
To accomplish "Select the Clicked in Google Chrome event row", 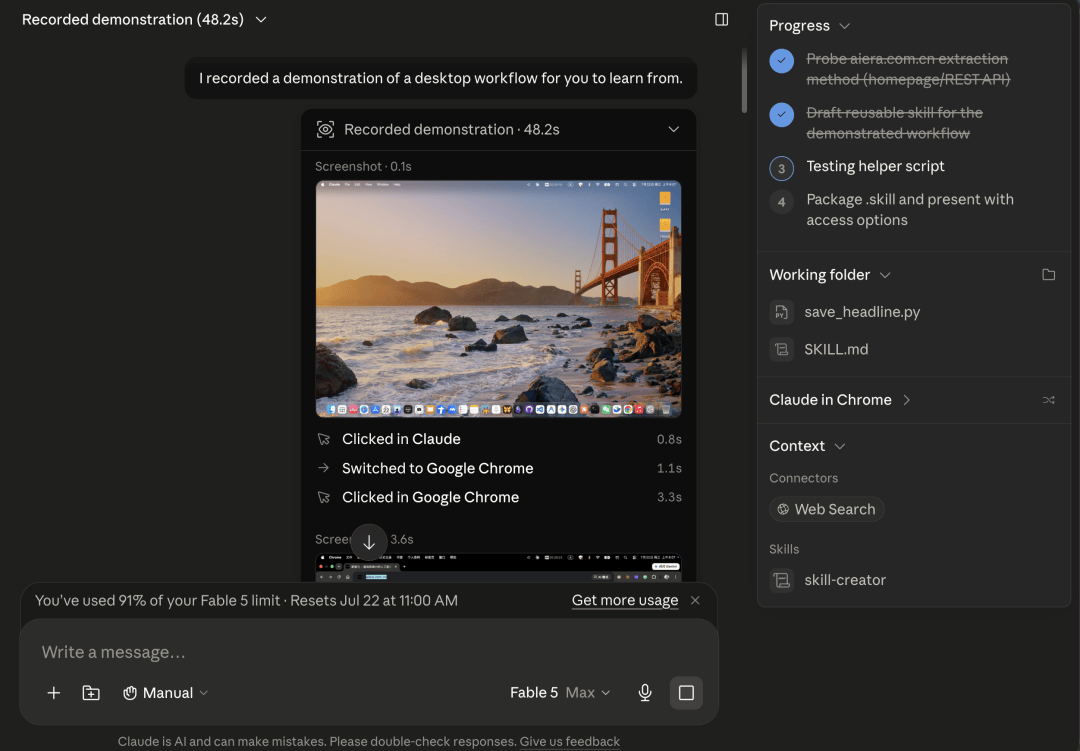I will click(499, 497).
